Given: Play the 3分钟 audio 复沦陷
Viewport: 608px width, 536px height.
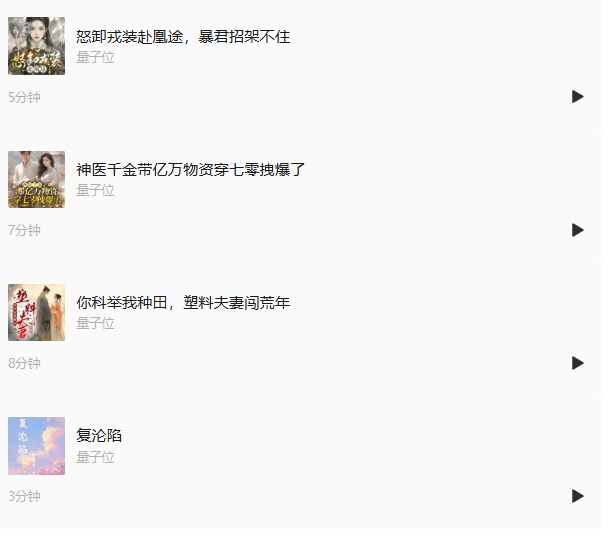Looking at the screenshot, I should pyautogui.click(x=577, y=496).
